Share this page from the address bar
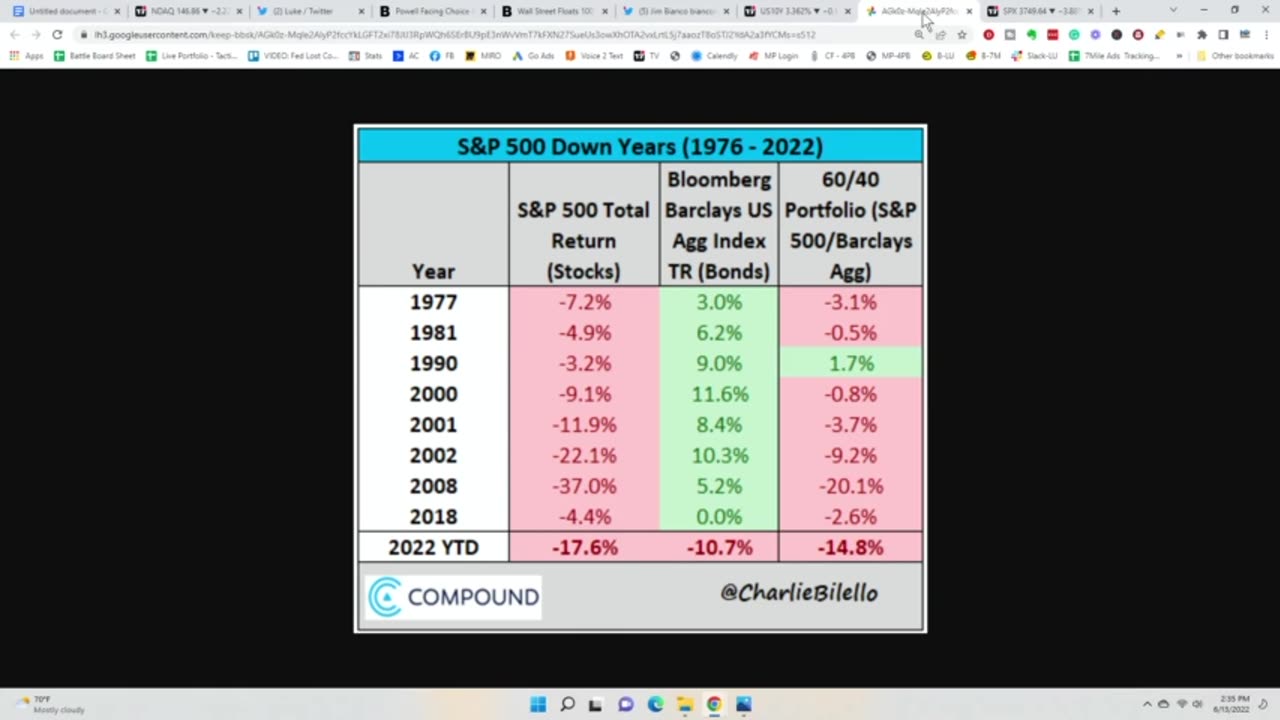Image resolution: width=1280 pixels, height=720 pixels. pyautogui.click(x=940, y=34)
